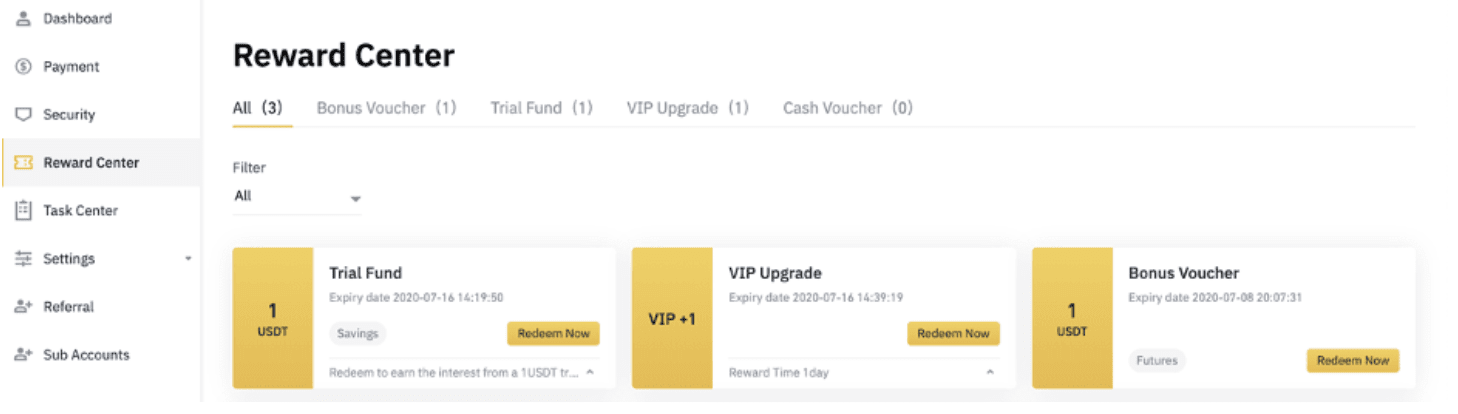This screenshot has height=414, width=1458.
Task: Open the VIP Upgrade tab
Action: pyautogui.click(x=688, y=108)
